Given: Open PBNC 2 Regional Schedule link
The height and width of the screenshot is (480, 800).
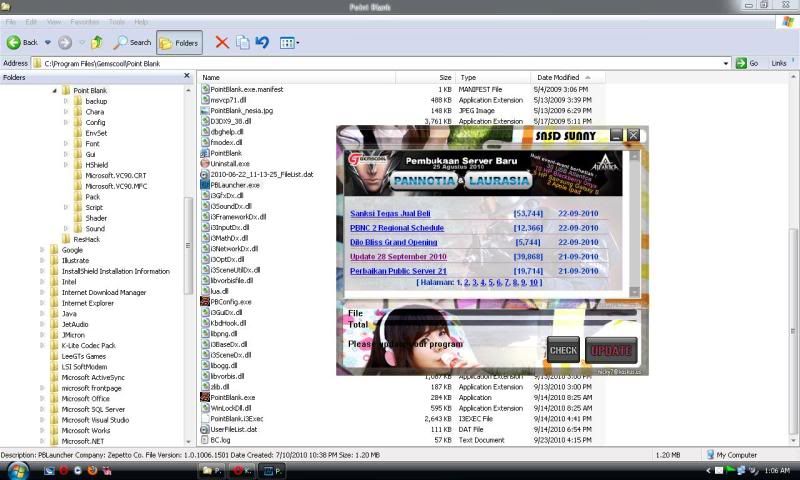Looking at the screenshot, I should tap(397, 228).
